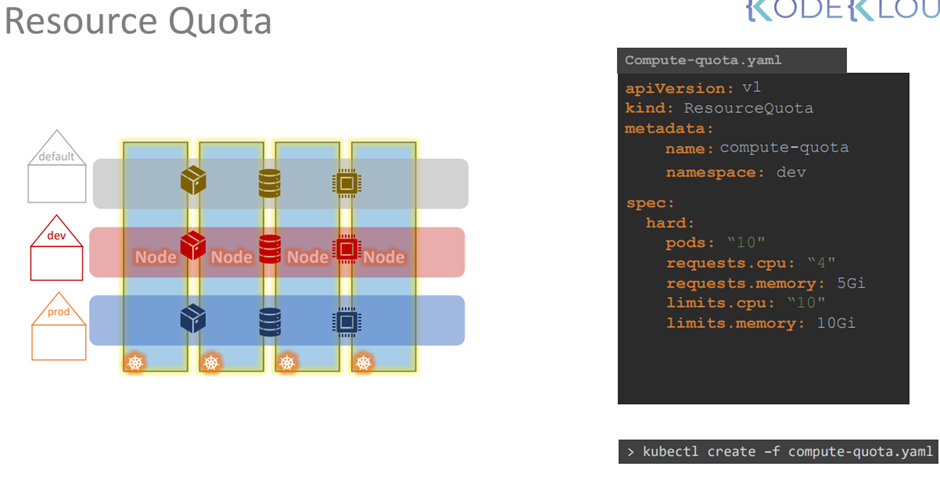
Task: Click the namespace: dev line
Action: coord(736,173)
